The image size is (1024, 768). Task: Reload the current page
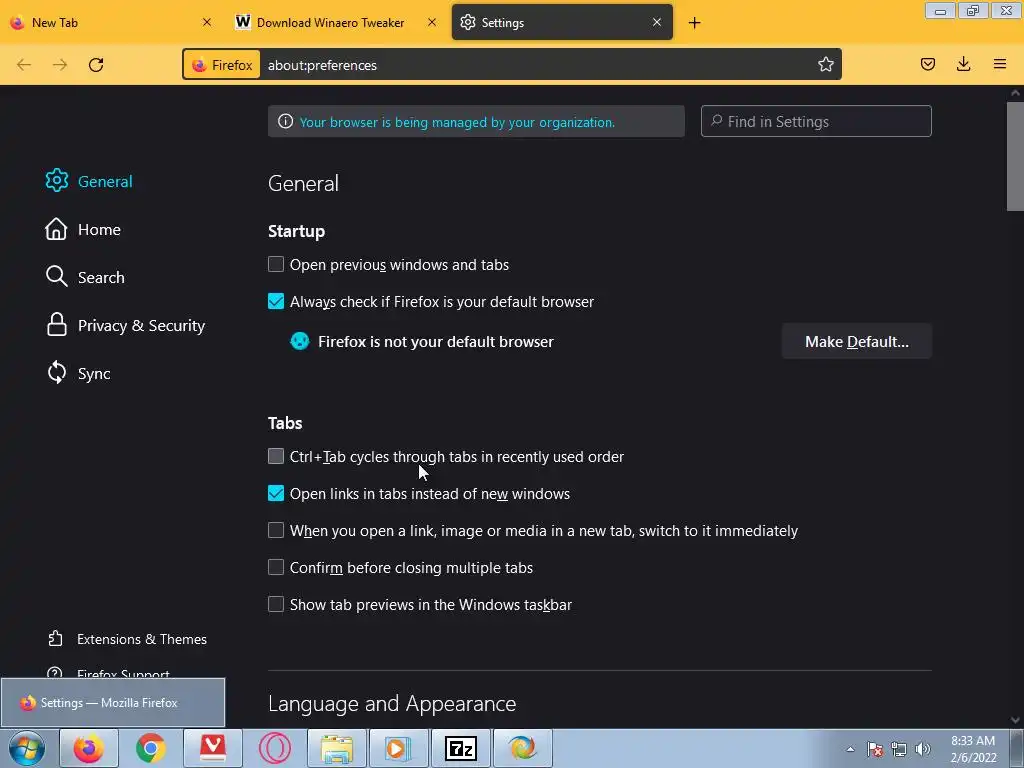click(96, 65)
